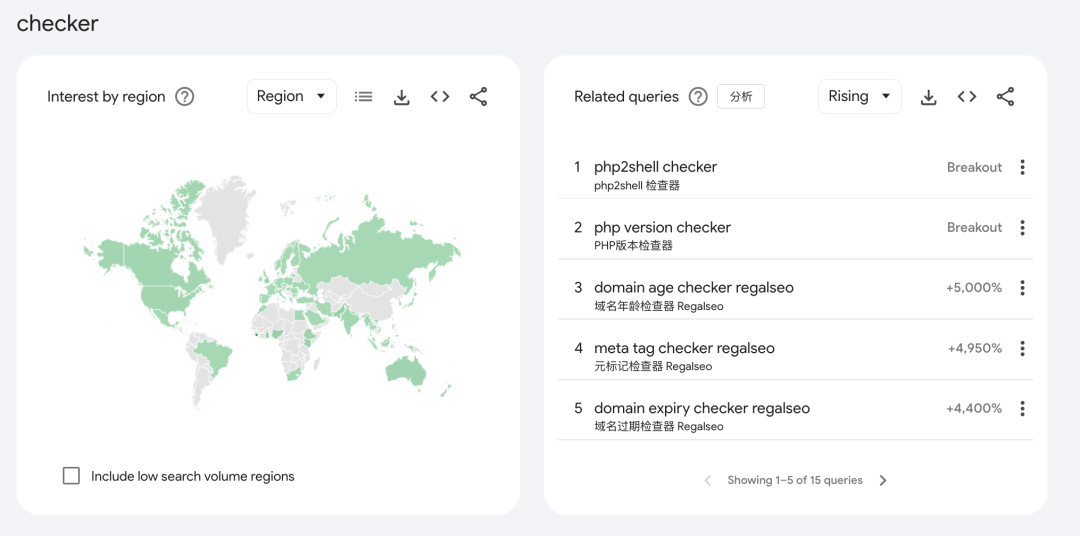Open options menu for meta tag checker regalseo
This screenshot has width=1080, height=536.
click(x=1022, y=348)
